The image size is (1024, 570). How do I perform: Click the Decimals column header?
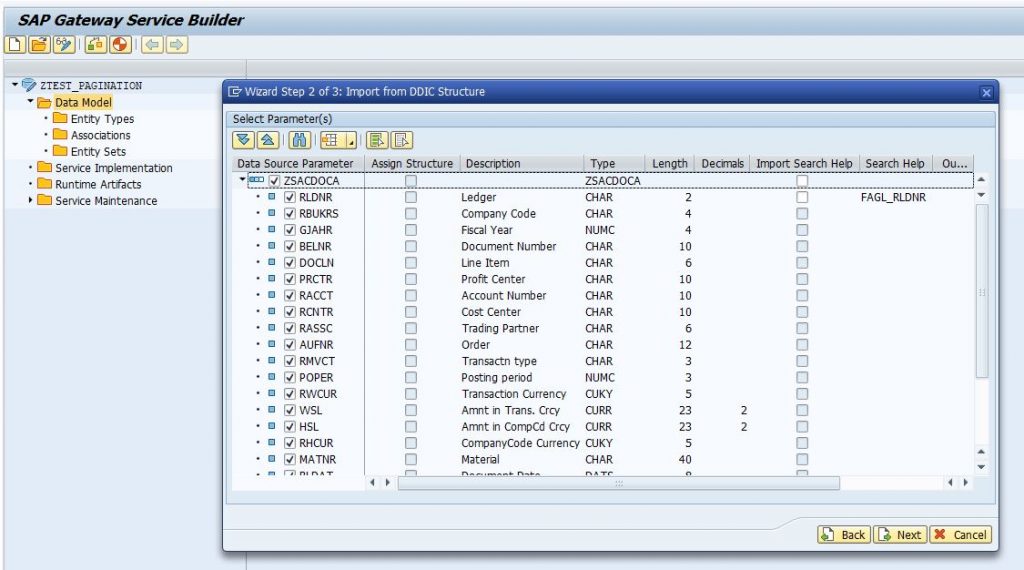tap(722, 163)
